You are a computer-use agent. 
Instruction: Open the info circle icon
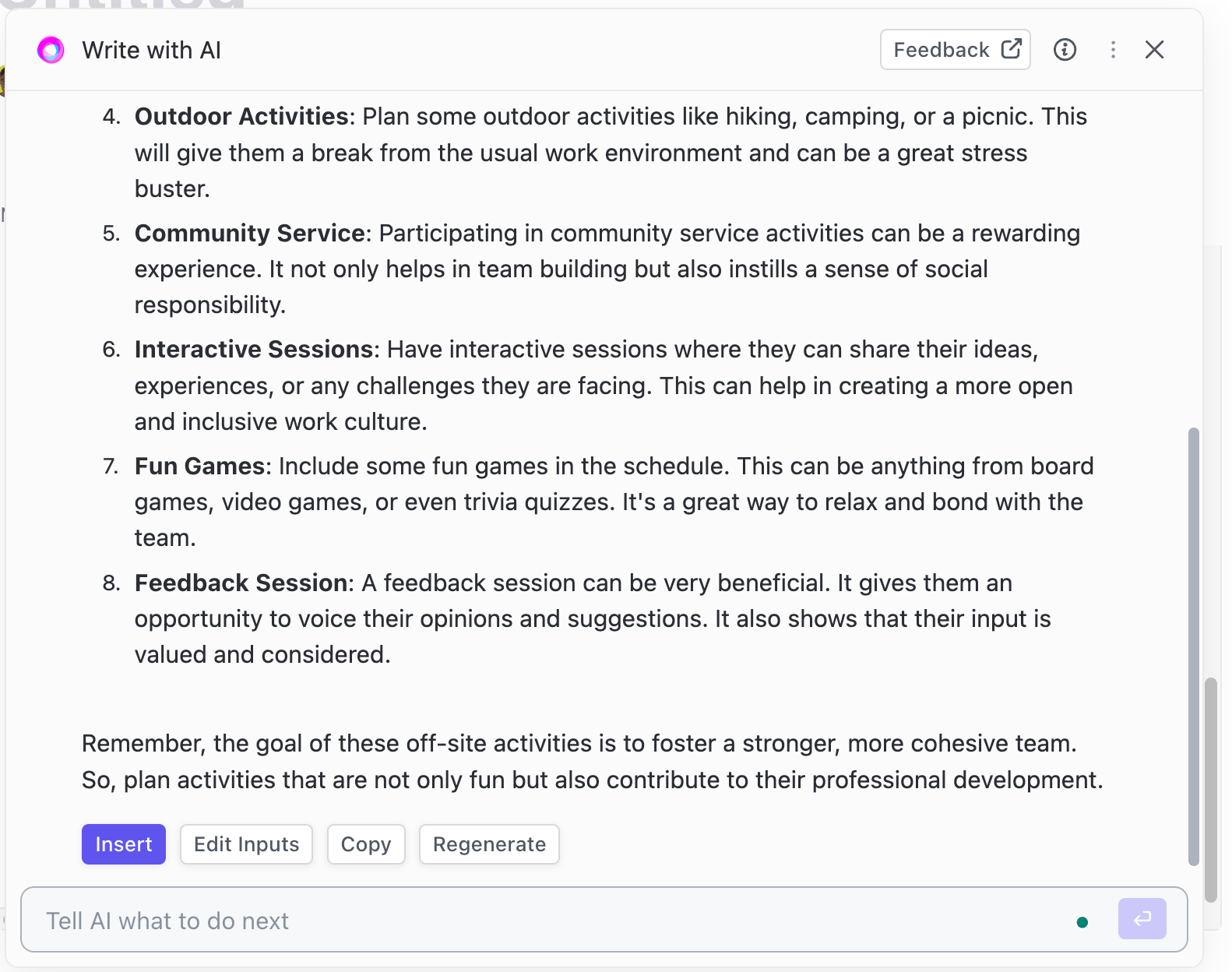pos(1065,50)
